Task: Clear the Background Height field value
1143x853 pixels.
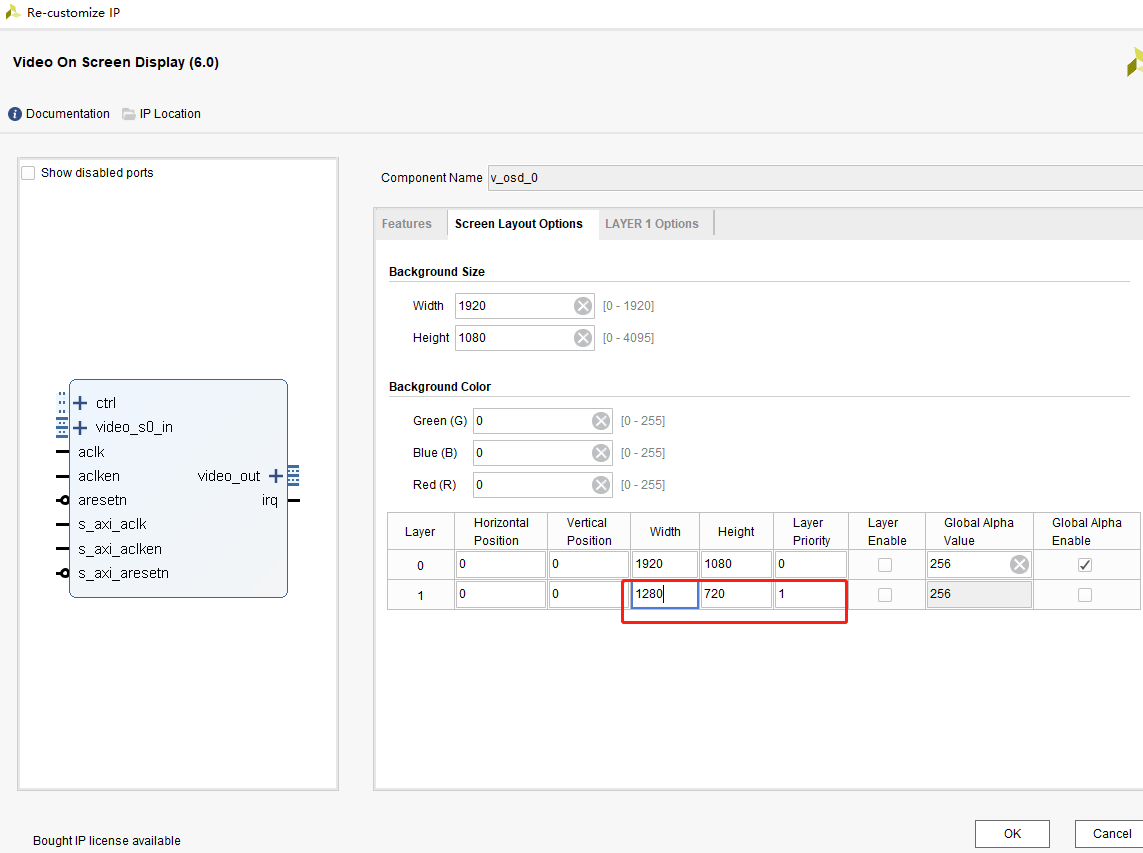Action: click(582, 338)
